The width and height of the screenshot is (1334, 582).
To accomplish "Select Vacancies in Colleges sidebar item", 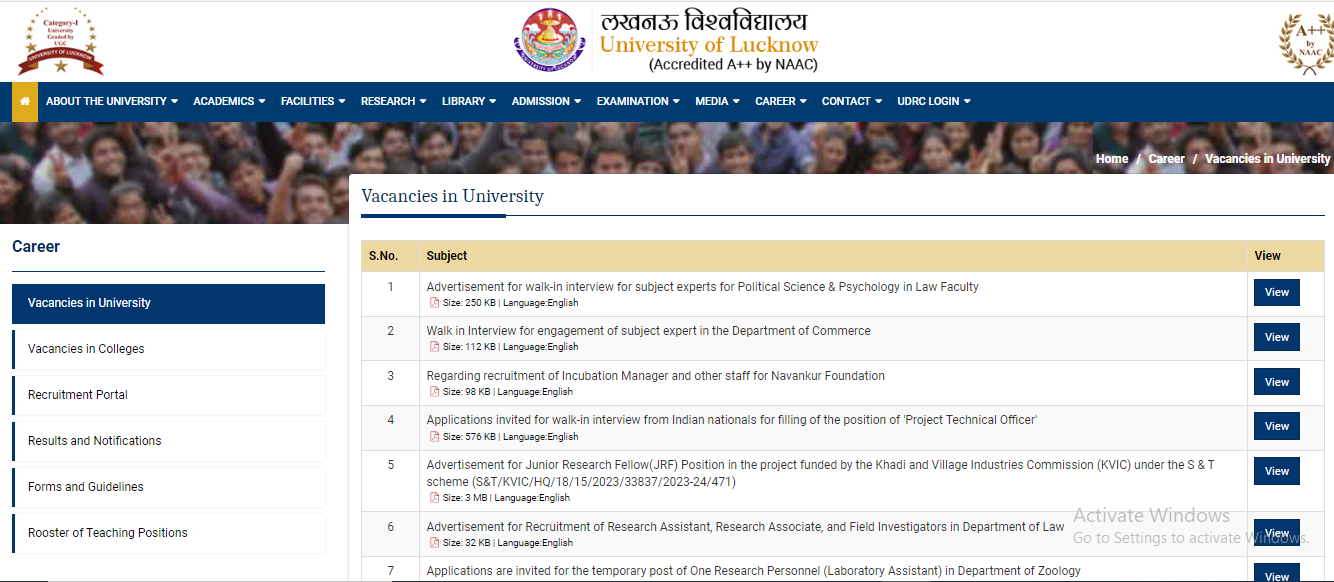I will [x=168, y=349].
